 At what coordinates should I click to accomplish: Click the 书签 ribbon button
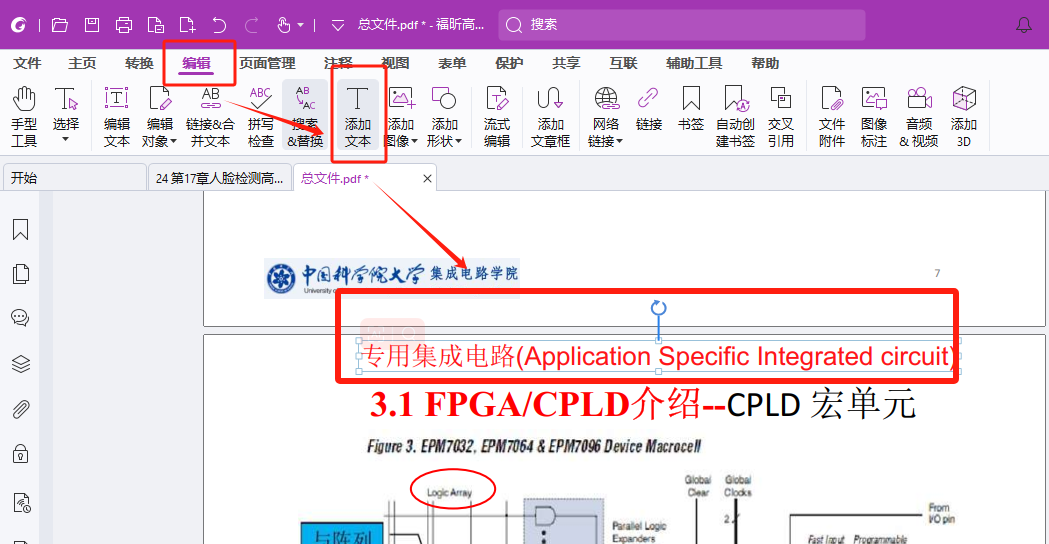691,108
